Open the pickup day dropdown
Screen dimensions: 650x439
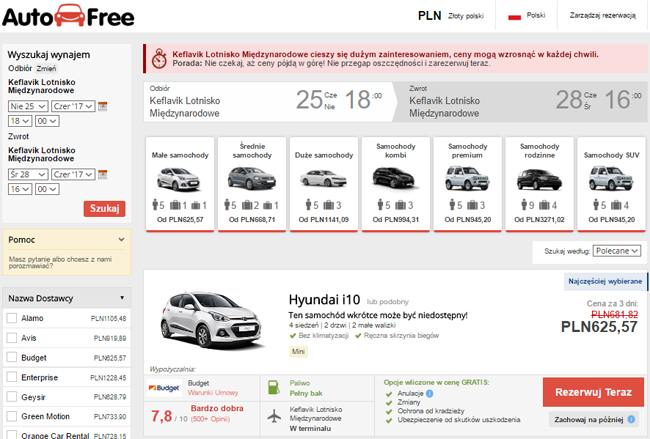tap(28, 105)
